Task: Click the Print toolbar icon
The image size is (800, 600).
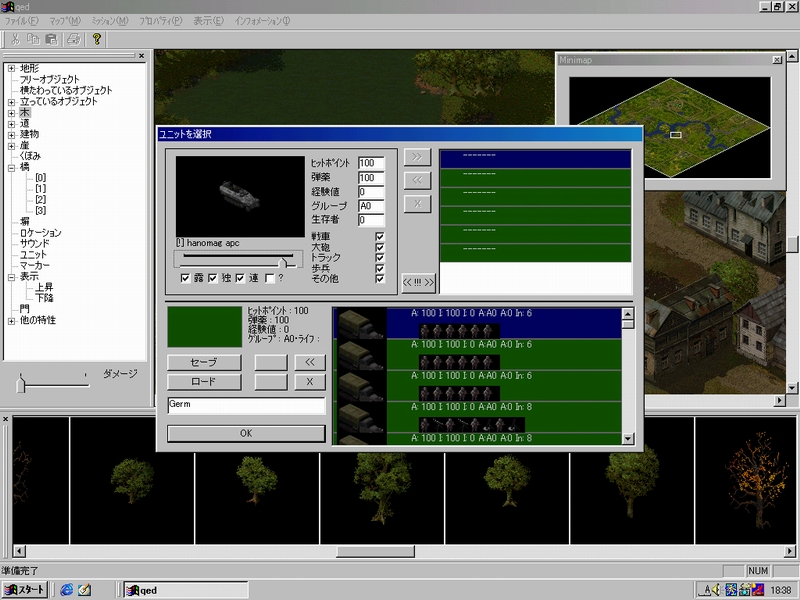Action: tap(74, 39)
